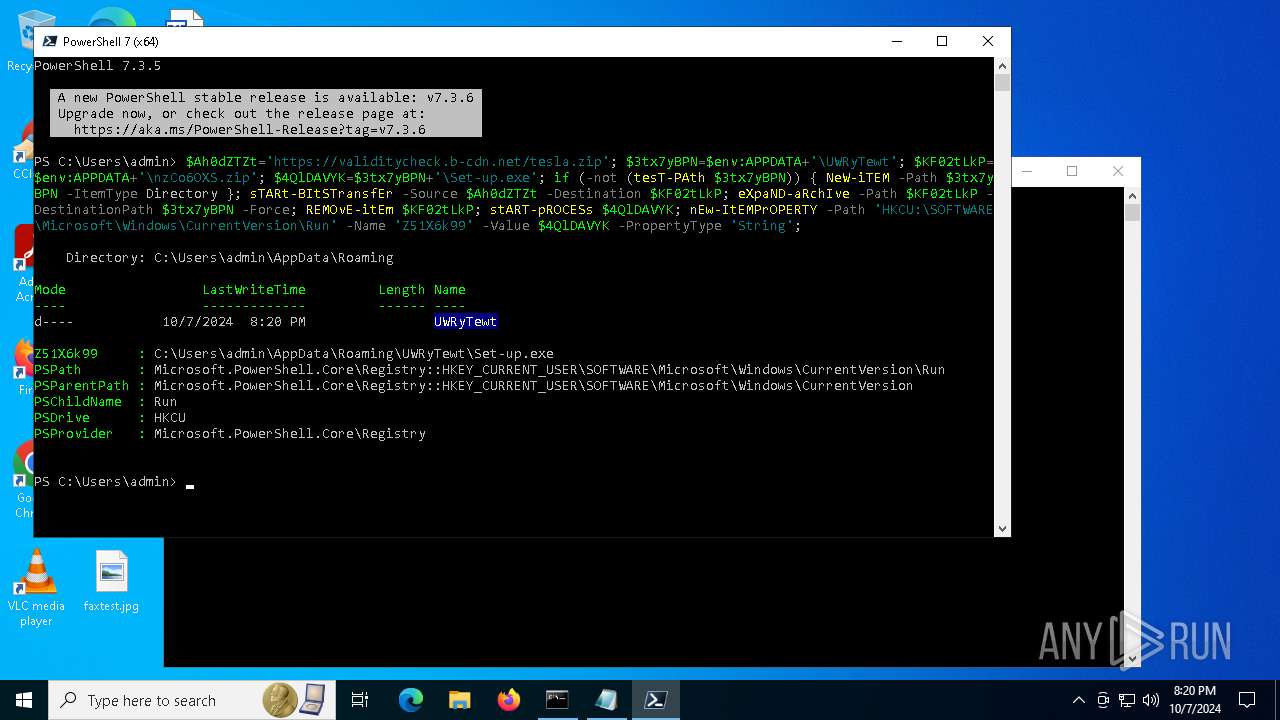
Task: Click the PowerShell 7.3.5 version line
Action: coord(97,65)
